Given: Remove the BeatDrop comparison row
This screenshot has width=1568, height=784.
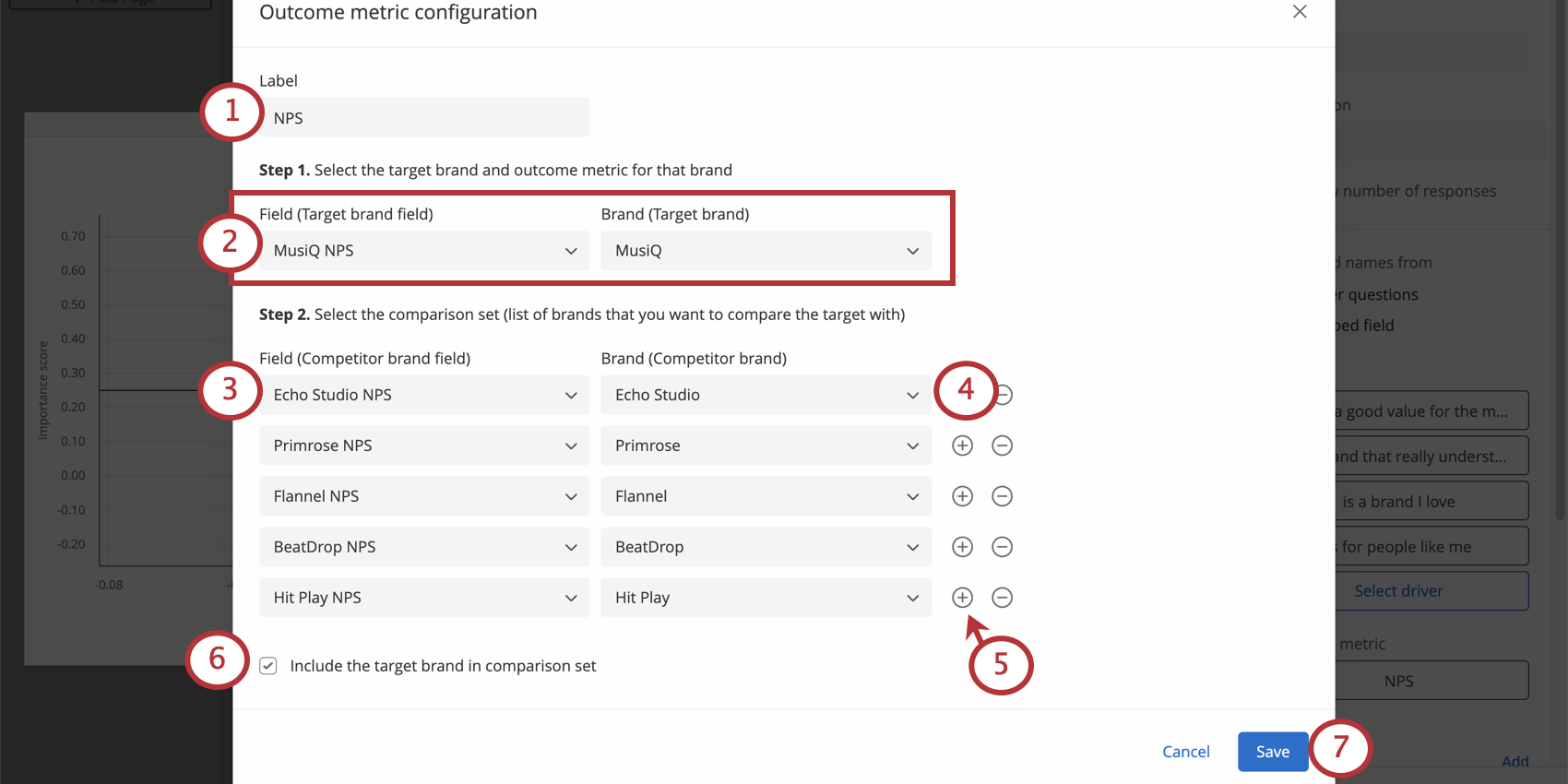Looking at the screenshot, I should (x=1003, y=546).
